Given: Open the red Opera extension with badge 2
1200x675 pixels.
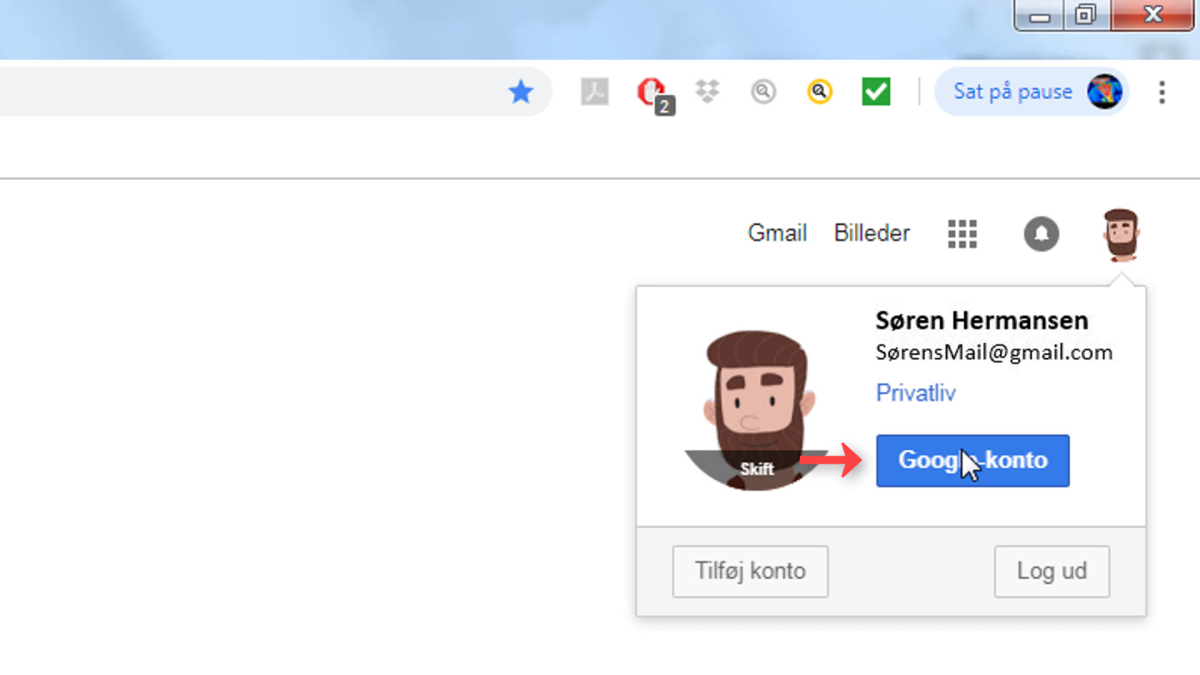Looking at the screenshot, I should [x=653, y=94].
